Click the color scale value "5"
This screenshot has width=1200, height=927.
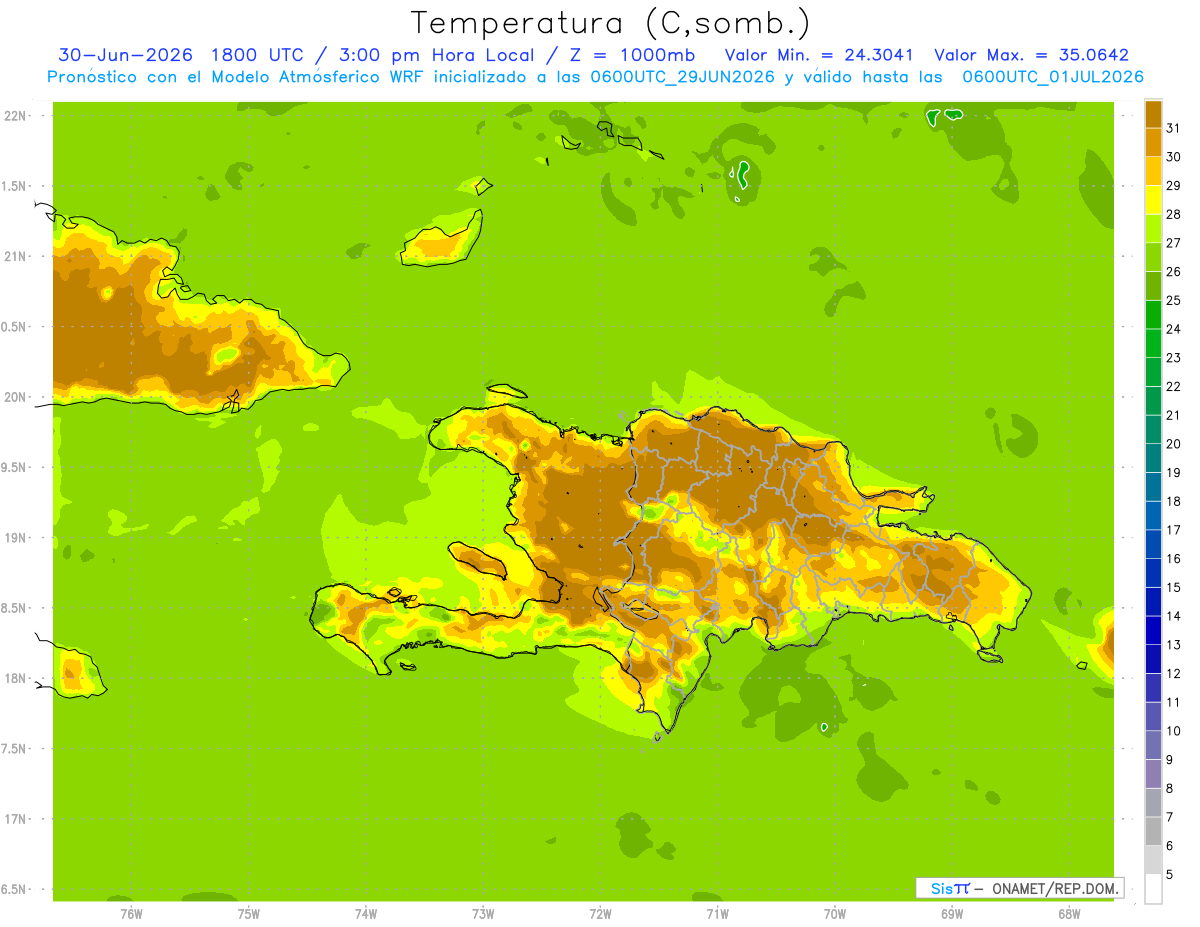1170,875
